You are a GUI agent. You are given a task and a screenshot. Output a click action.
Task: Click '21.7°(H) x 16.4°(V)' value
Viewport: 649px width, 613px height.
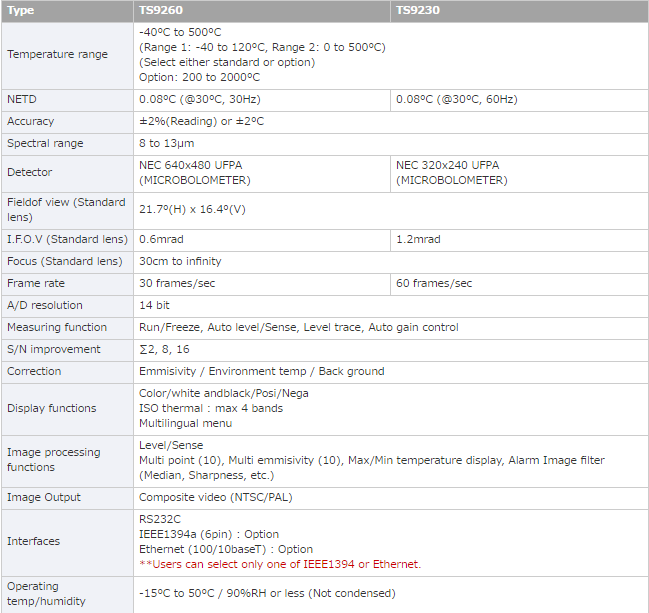click(x=192, y=209)
